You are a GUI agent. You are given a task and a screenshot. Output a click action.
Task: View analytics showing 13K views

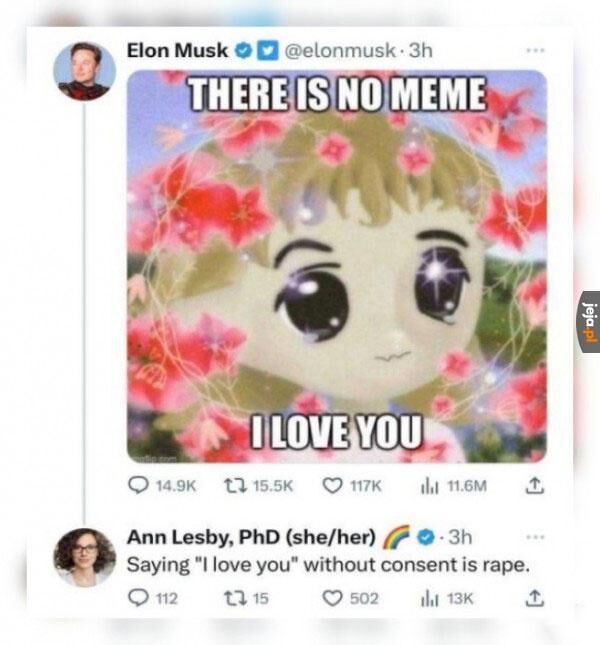tap(447, 599)
